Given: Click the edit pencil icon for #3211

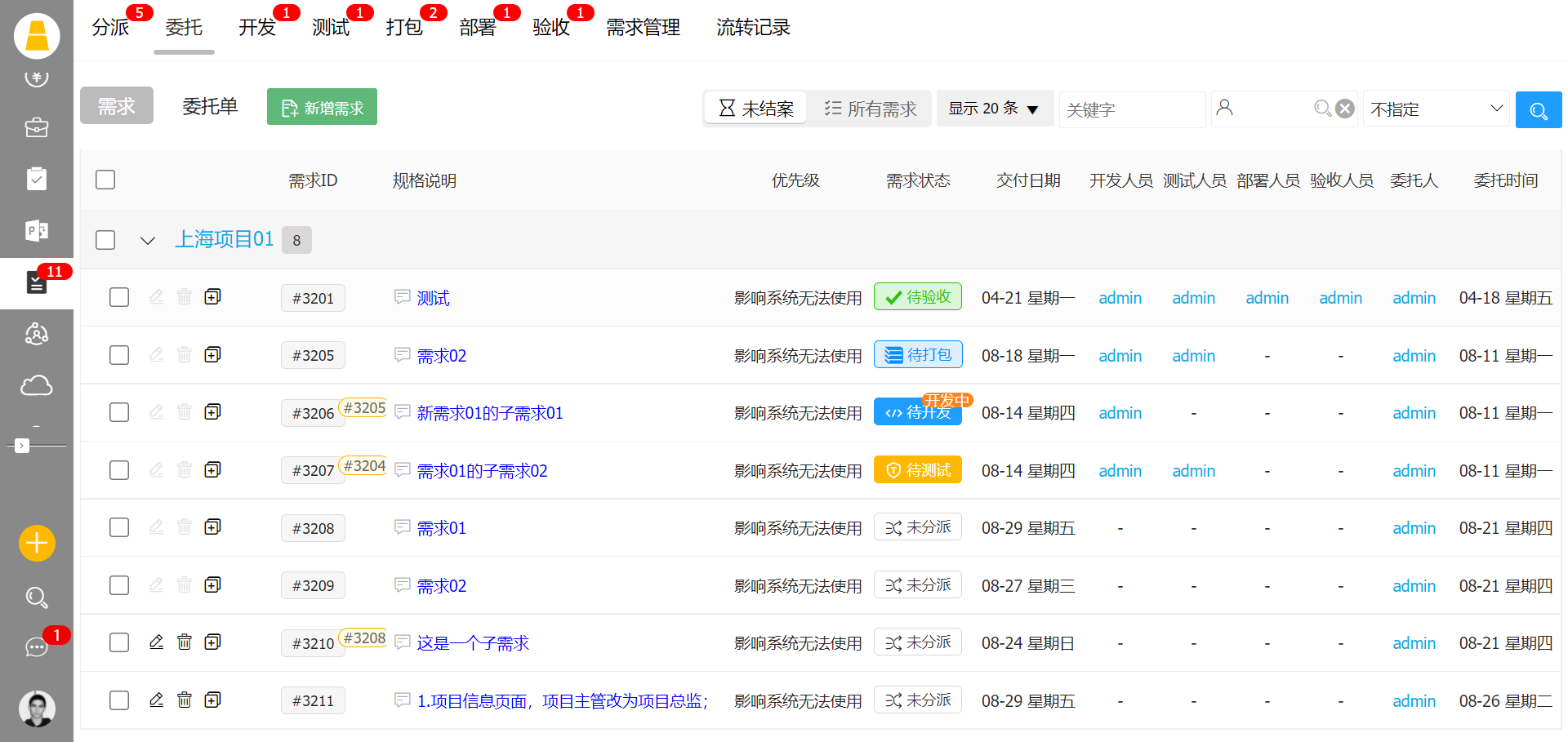Looking at the screenshot, I should pyautogui.click(x=156, y=700).
